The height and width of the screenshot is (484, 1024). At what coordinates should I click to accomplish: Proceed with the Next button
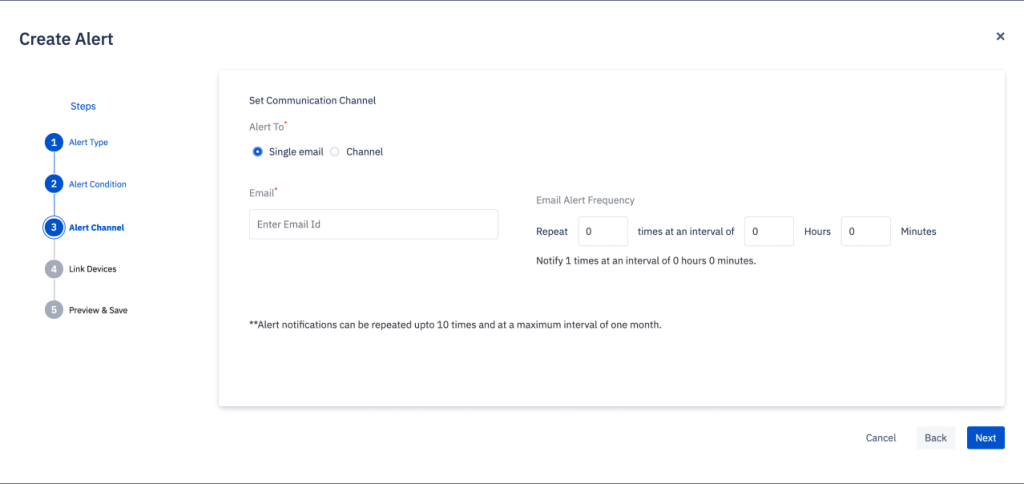(985, 438)
